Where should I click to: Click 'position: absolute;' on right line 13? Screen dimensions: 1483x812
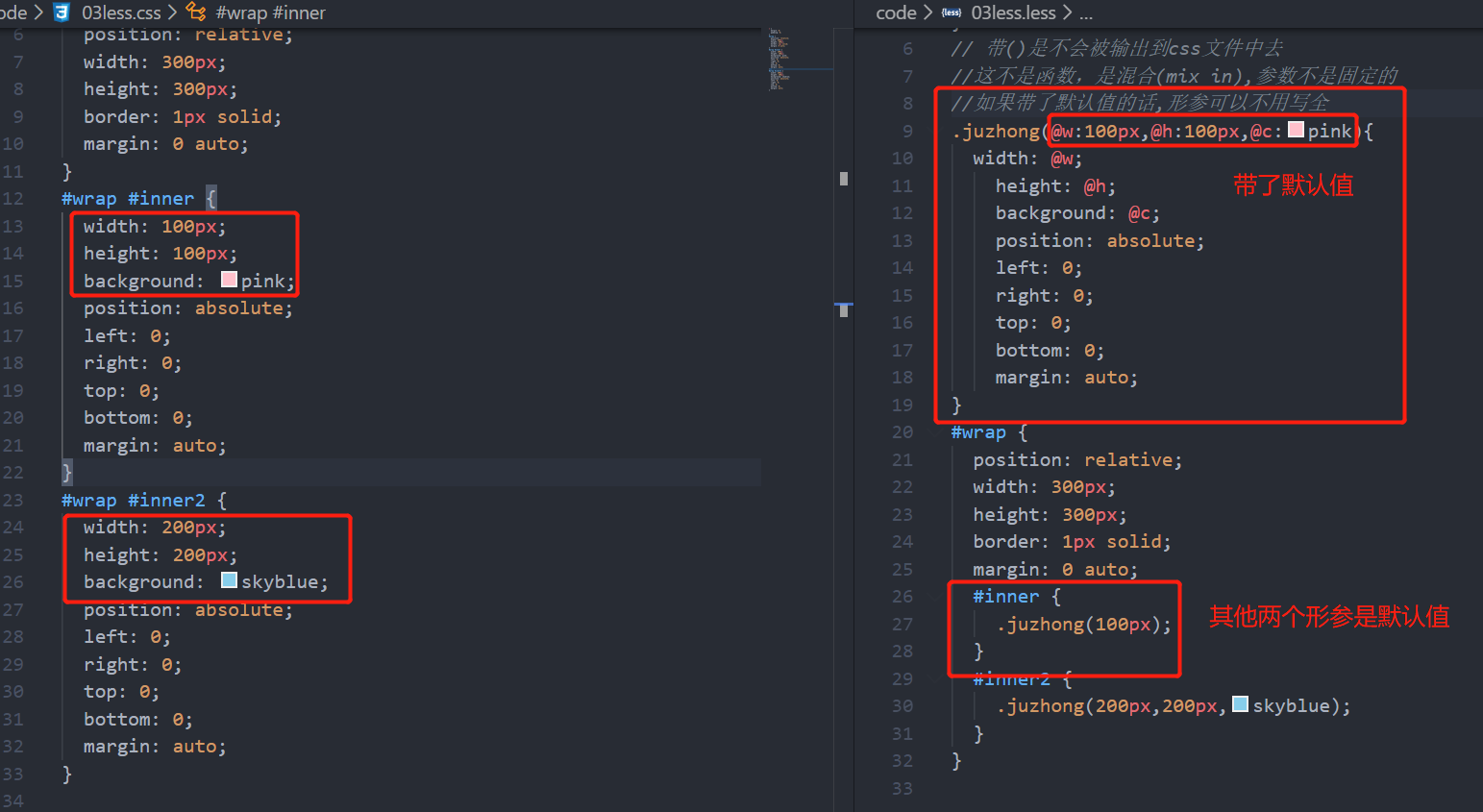1100,241
